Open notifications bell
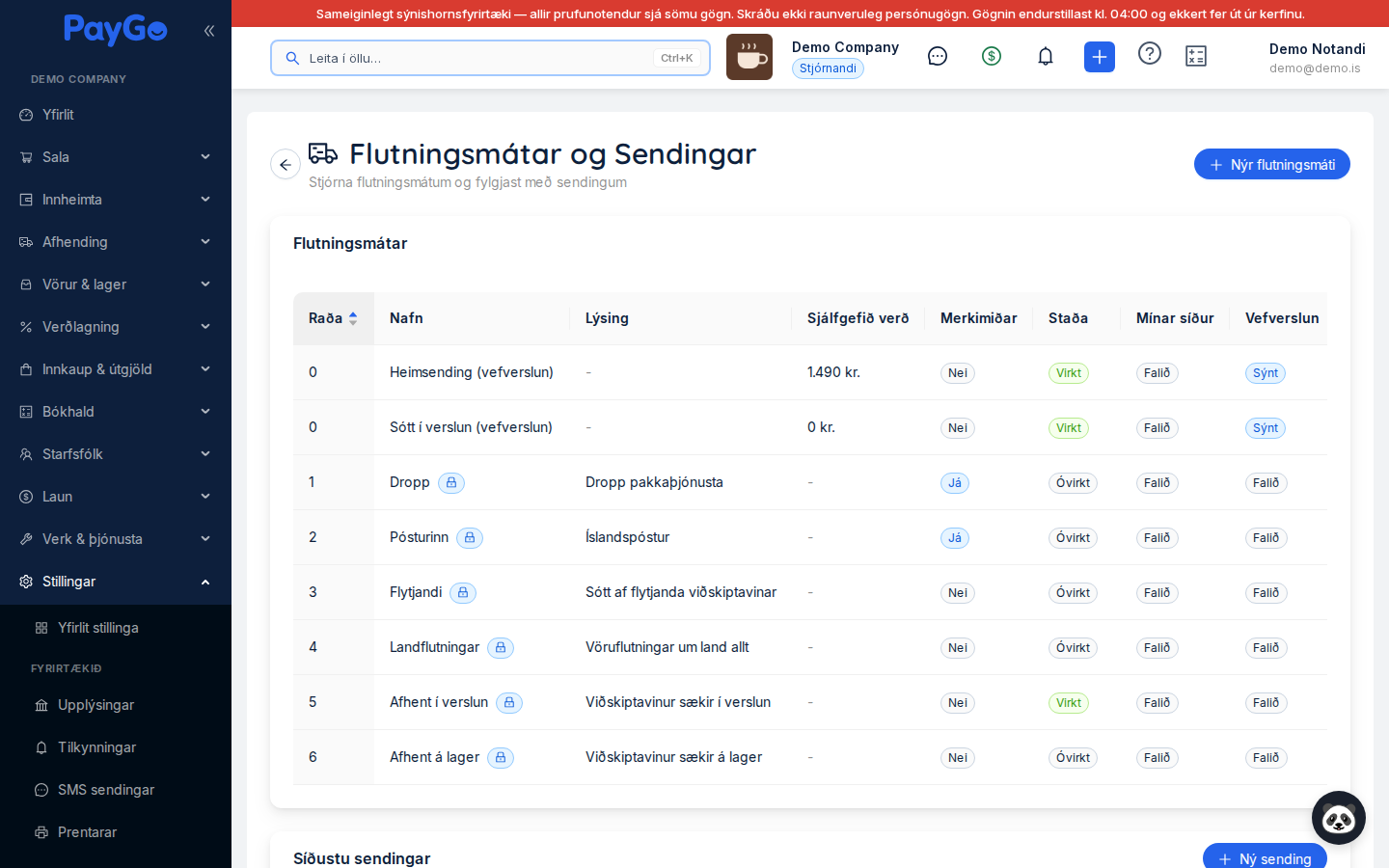 [x=1046, y=56]
